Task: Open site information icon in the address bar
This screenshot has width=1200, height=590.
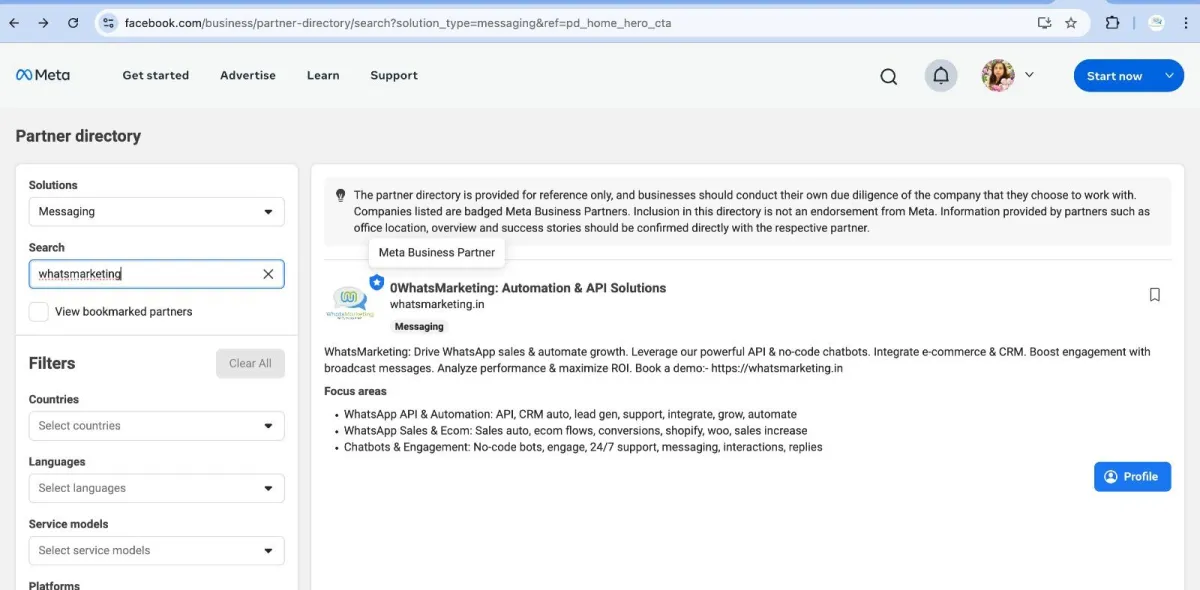Action: (109, 22)
